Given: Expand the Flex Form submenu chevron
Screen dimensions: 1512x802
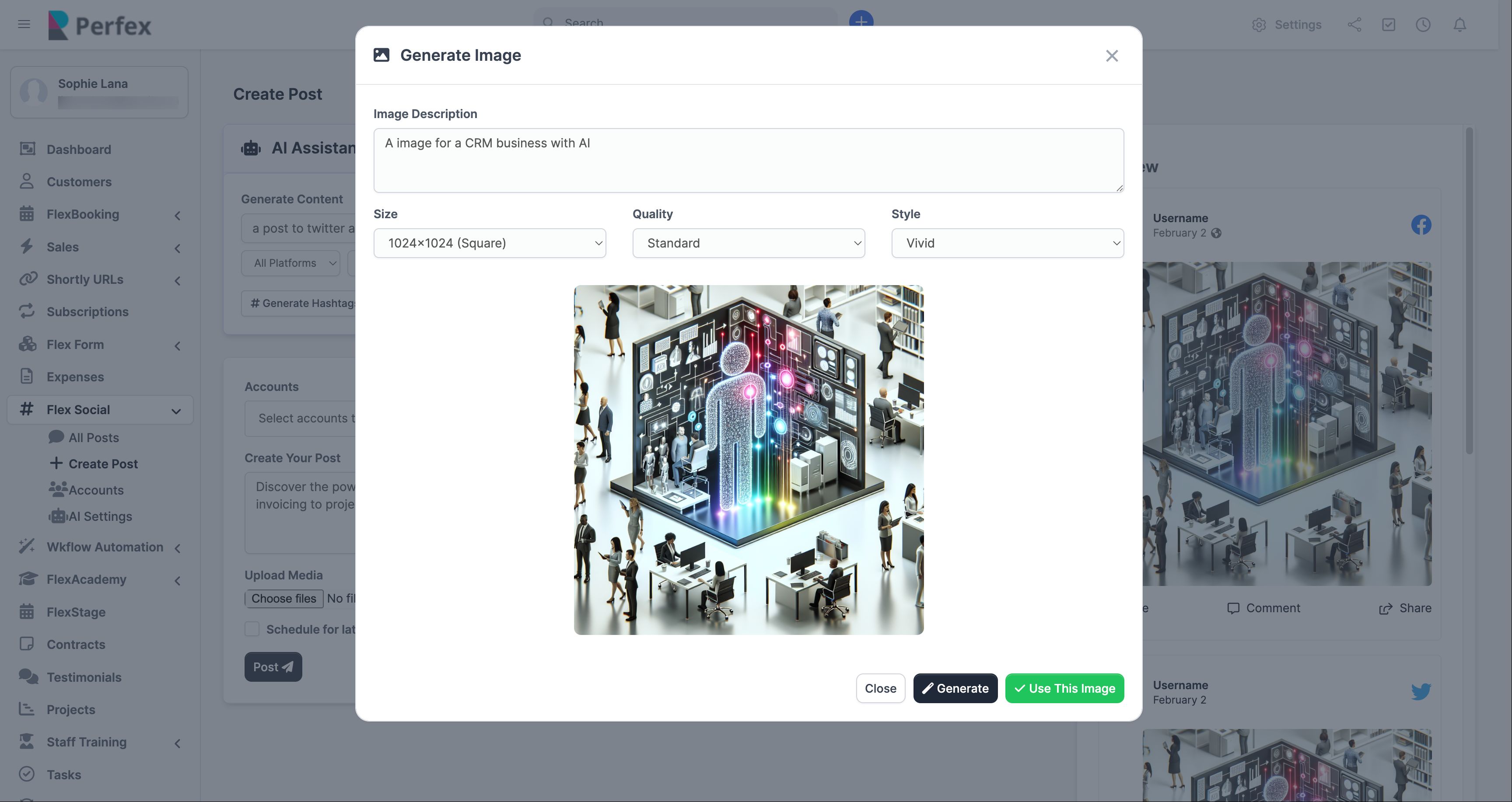Looking at the screenshot, I should click(177, 345).
